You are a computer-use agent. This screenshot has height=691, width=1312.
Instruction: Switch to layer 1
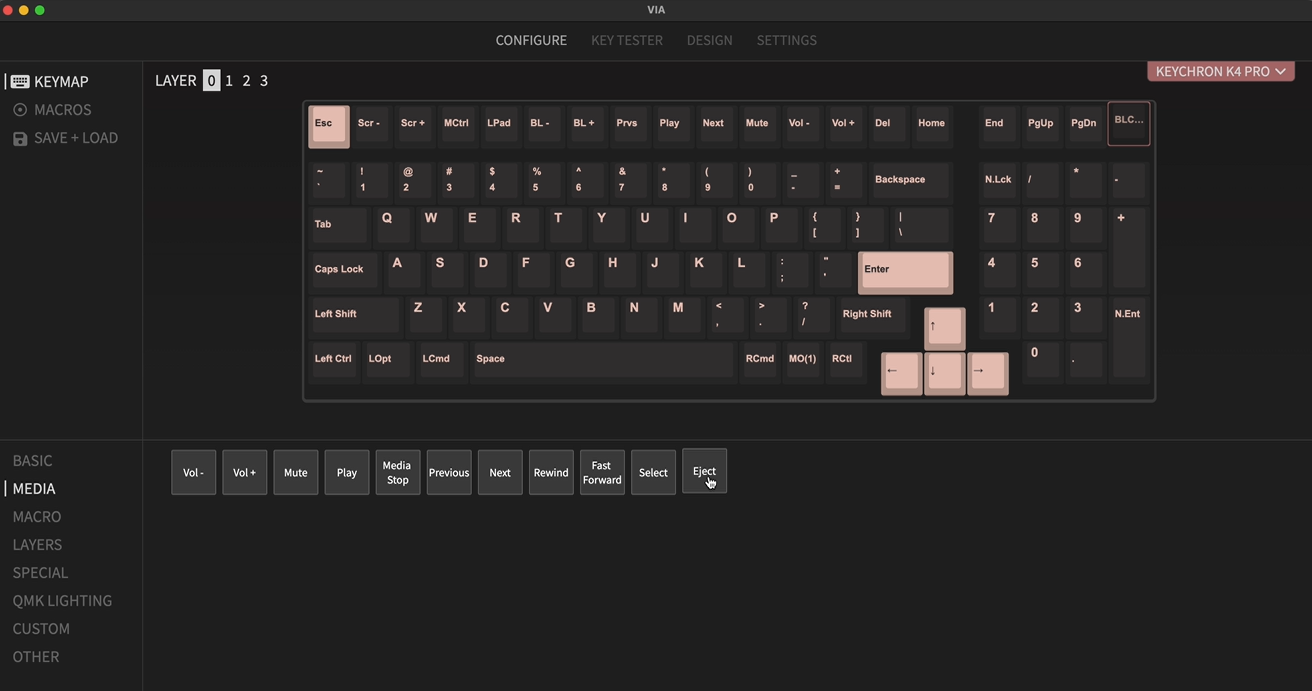(x=229, y=81)
